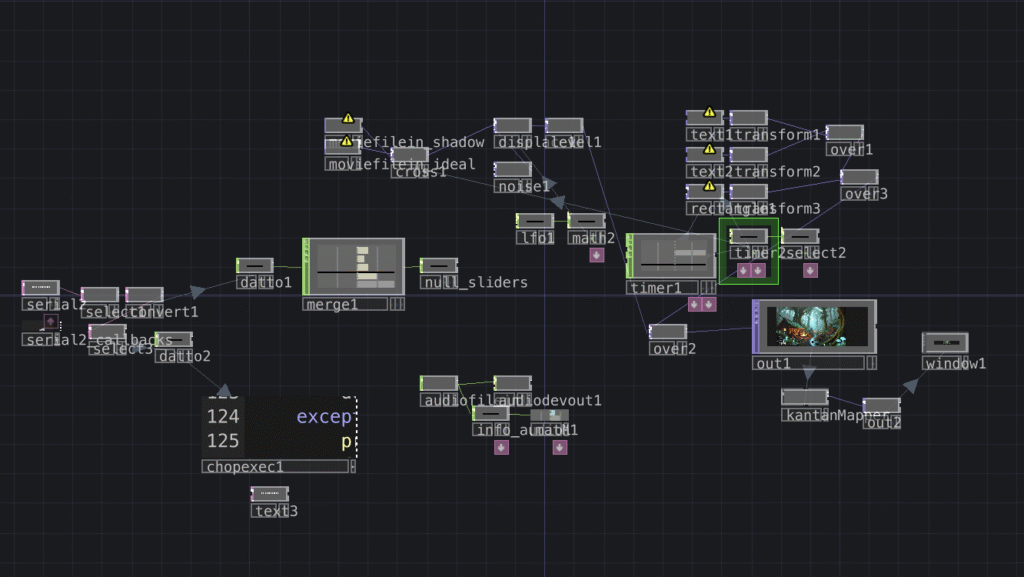
Task: Click pink export arrow below math2
Action: point(597,255)
